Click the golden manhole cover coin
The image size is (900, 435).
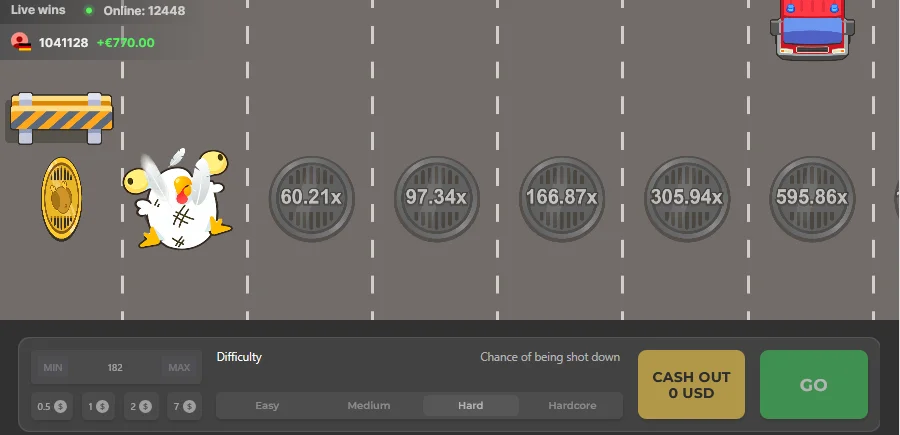tap(61, 199)
